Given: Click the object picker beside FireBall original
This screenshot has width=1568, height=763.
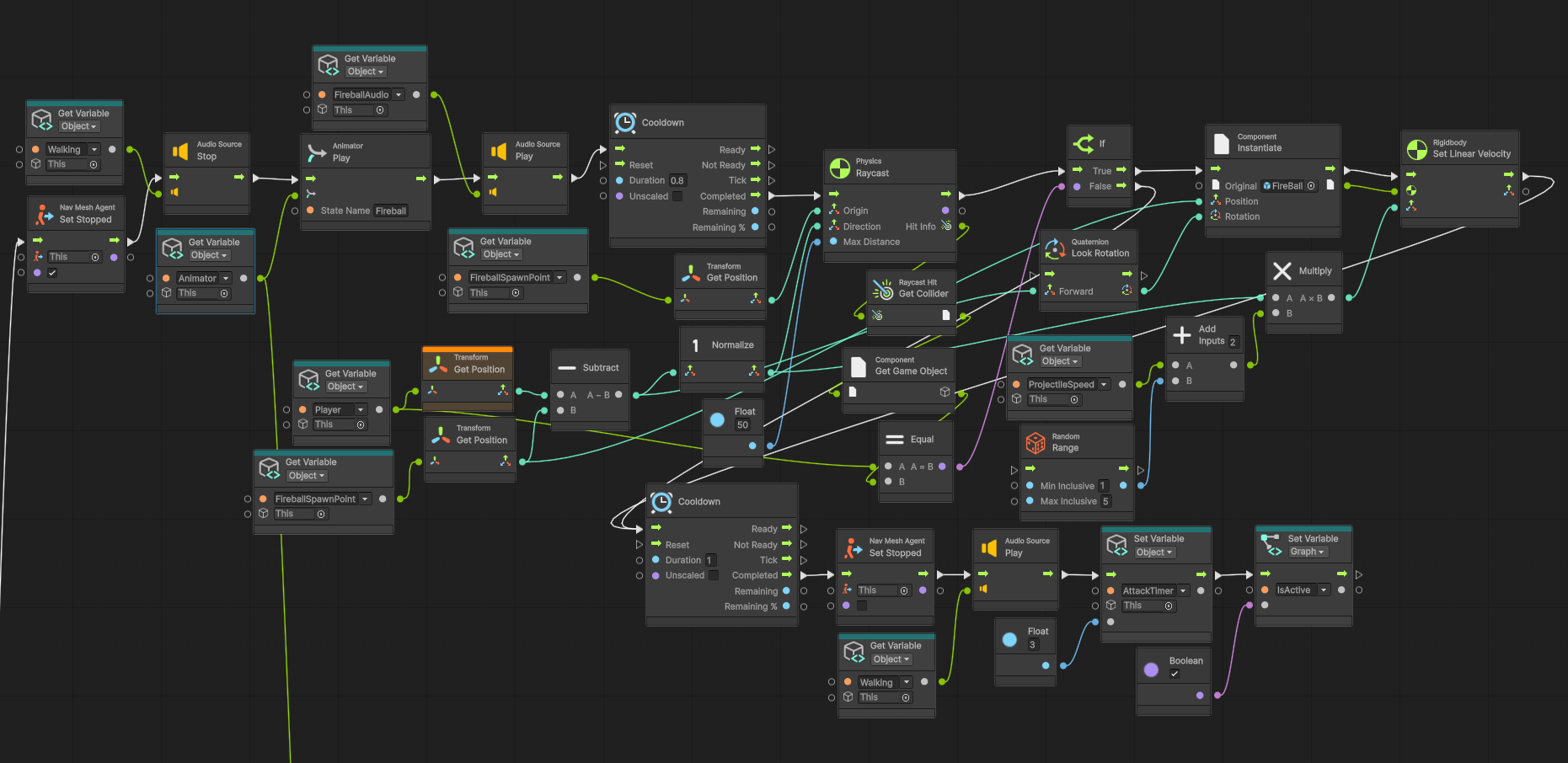Looking at the screenshot, I should (1311, 186).
